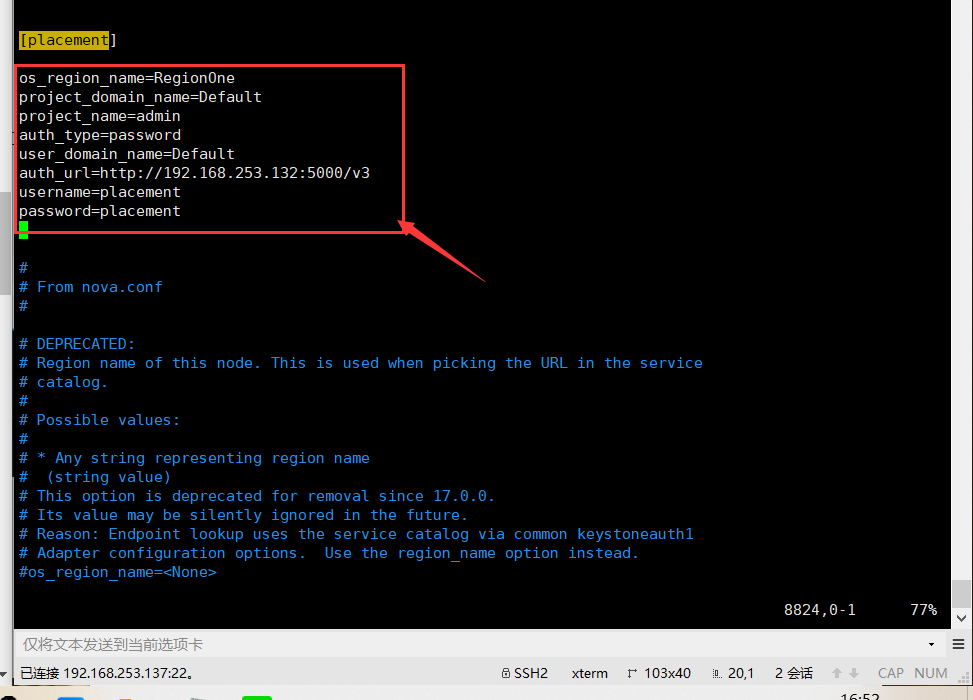
Task: Click the '# catalog.' comment line
Action: coord(63,382)
